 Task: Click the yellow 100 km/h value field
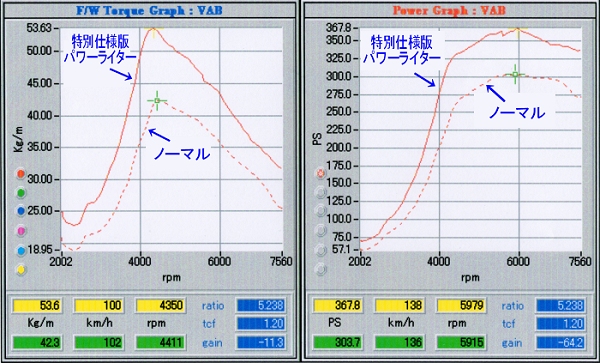98,306
